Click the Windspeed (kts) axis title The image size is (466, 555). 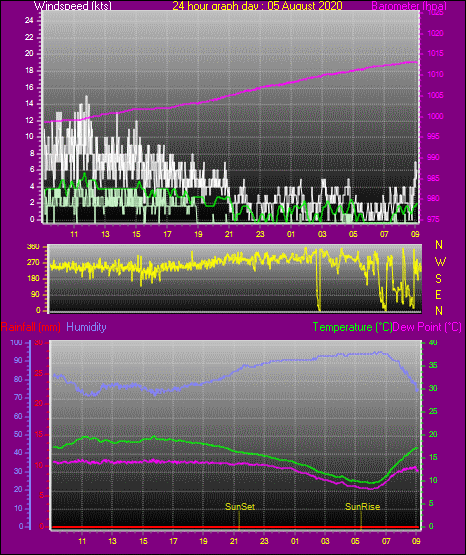[73, 6]
